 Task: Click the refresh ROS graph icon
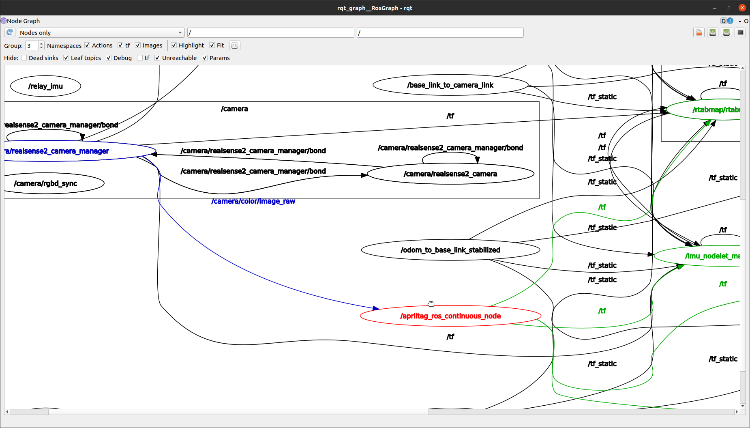click(9, 32)
